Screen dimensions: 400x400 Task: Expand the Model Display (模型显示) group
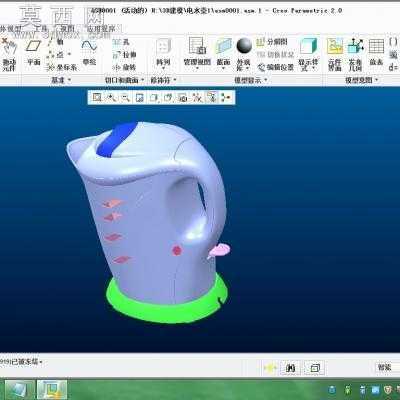pyautogui.click(x=251, y=80)
